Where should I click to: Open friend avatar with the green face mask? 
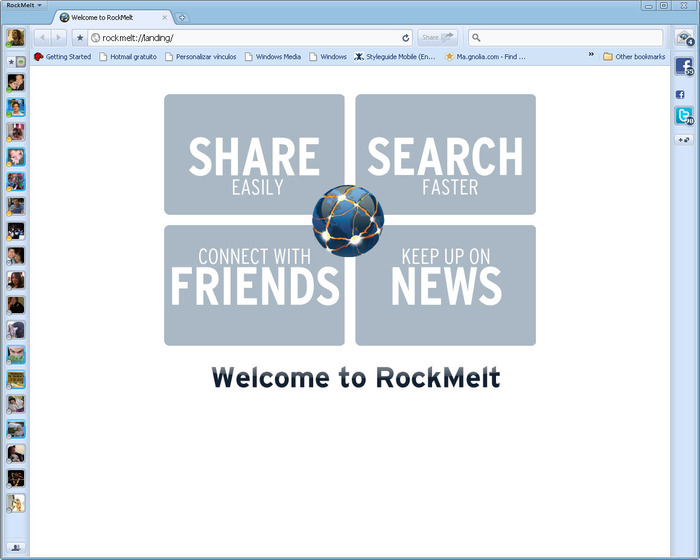16,355
